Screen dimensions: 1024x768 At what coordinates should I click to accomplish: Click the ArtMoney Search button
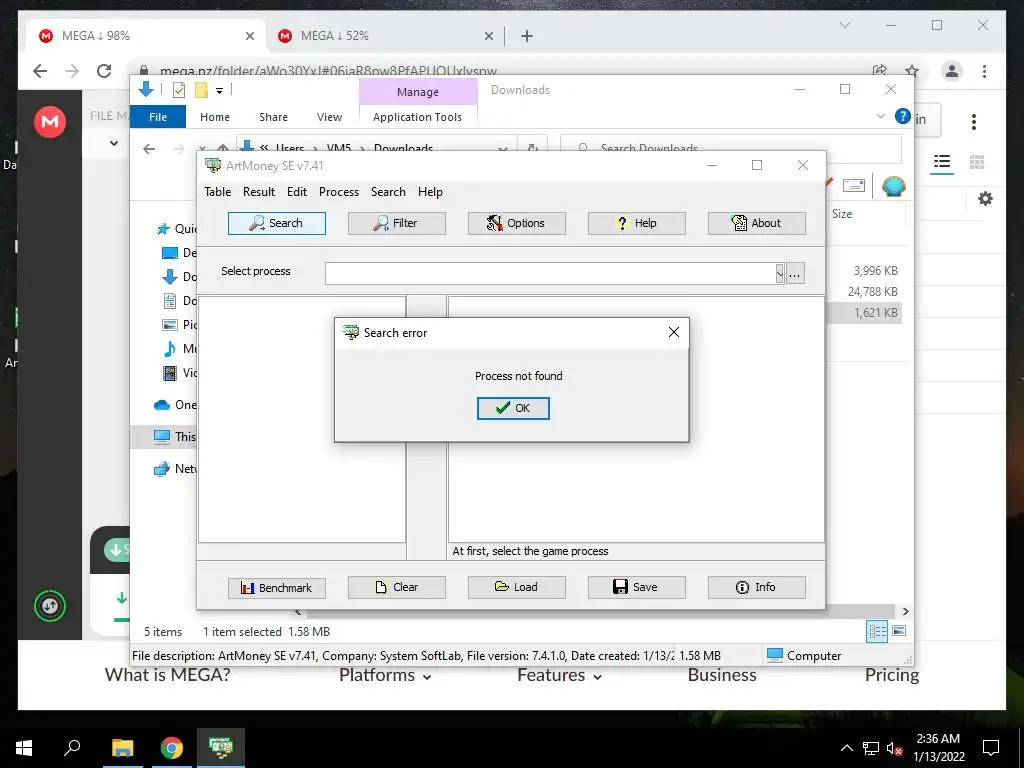(x=277, y=223)
